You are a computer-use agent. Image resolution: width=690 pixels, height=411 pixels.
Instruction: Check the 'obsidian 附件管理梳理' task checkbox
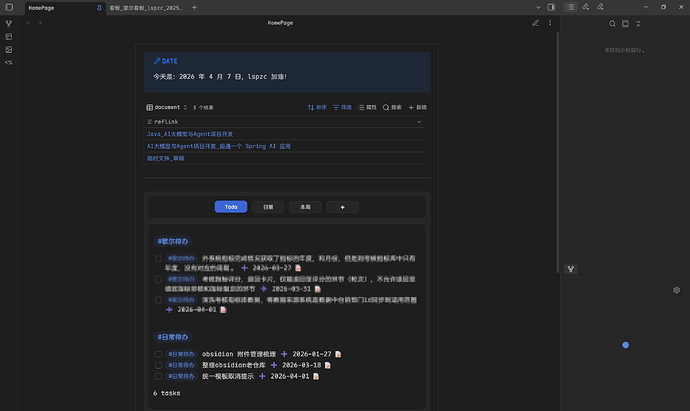(x=158, y=354)
